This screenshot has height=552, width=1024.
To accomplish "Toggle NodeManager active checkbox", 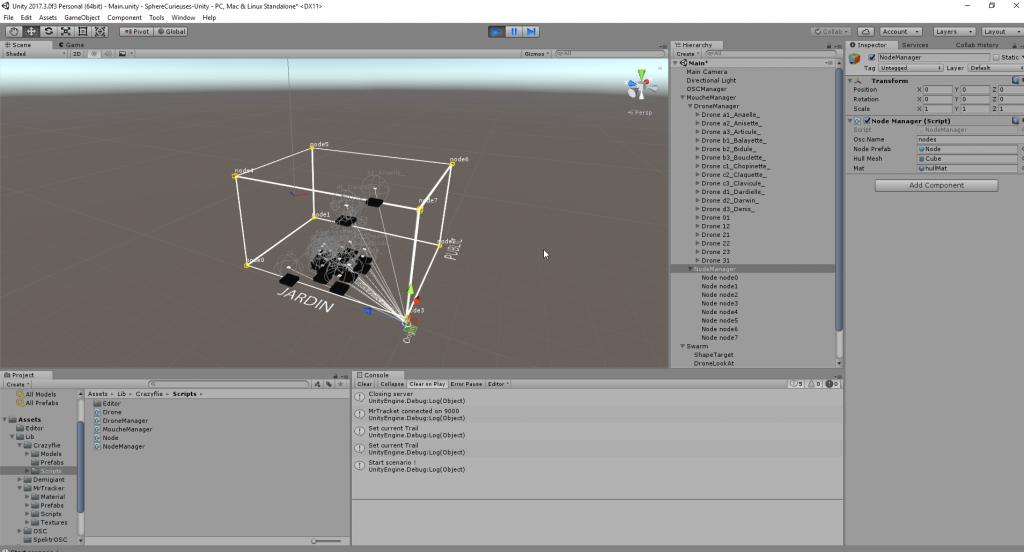I will (872, 57).
